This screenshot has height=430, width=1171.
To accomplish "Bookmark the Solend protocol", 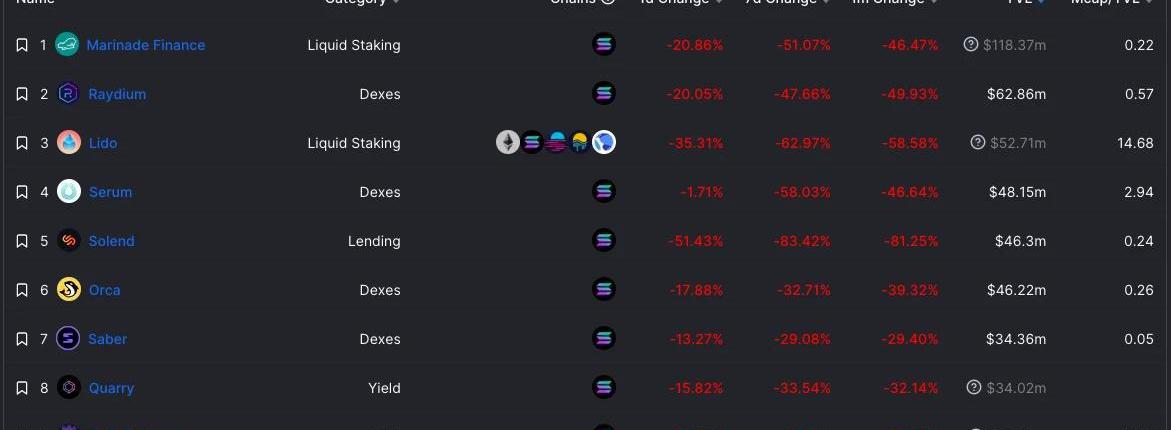I will point(22,241).
